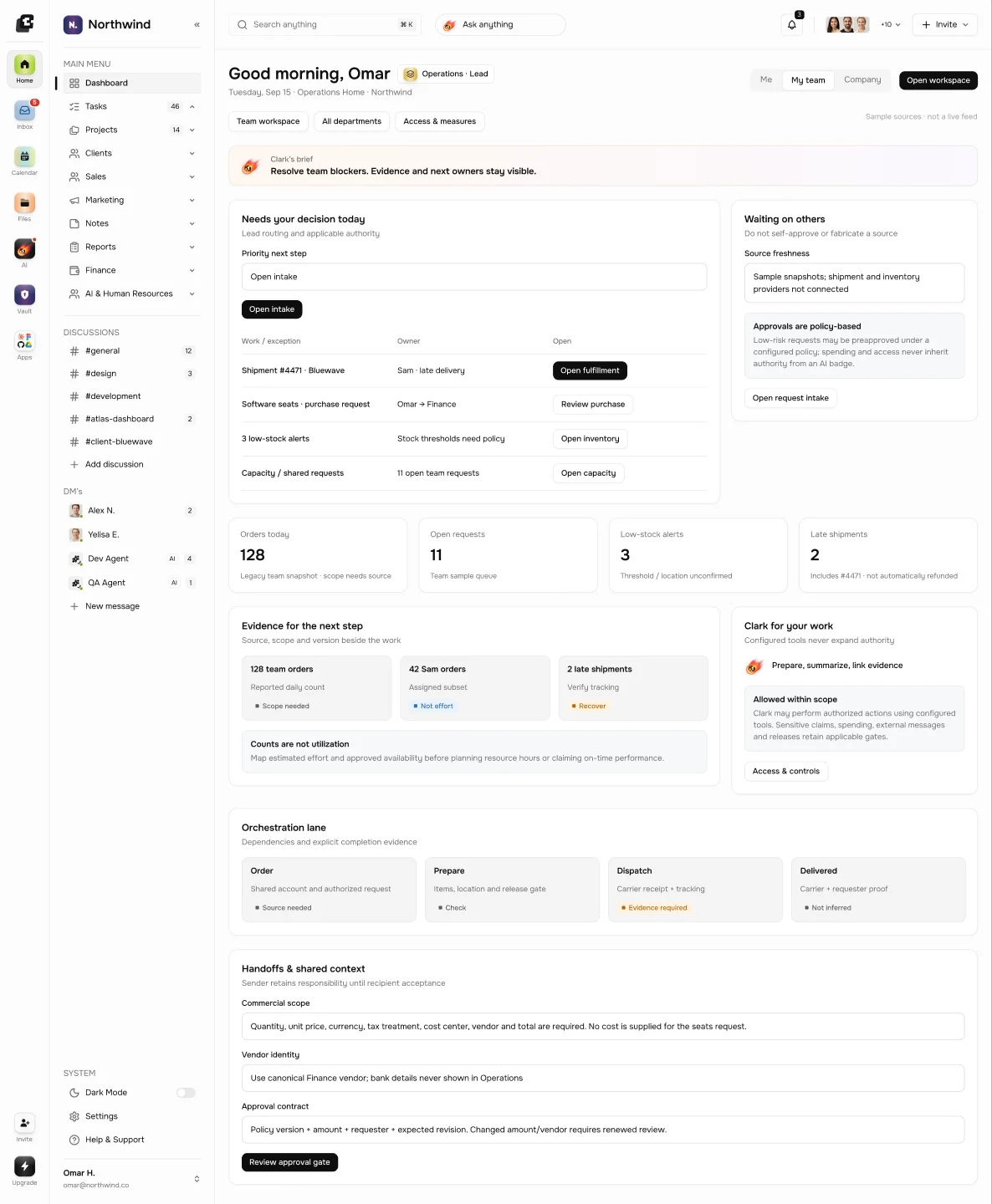The height and width of the screenshot is (1204, 992).
Task: Open the Files icon in the rail
Action: click(x=24, y=203)
